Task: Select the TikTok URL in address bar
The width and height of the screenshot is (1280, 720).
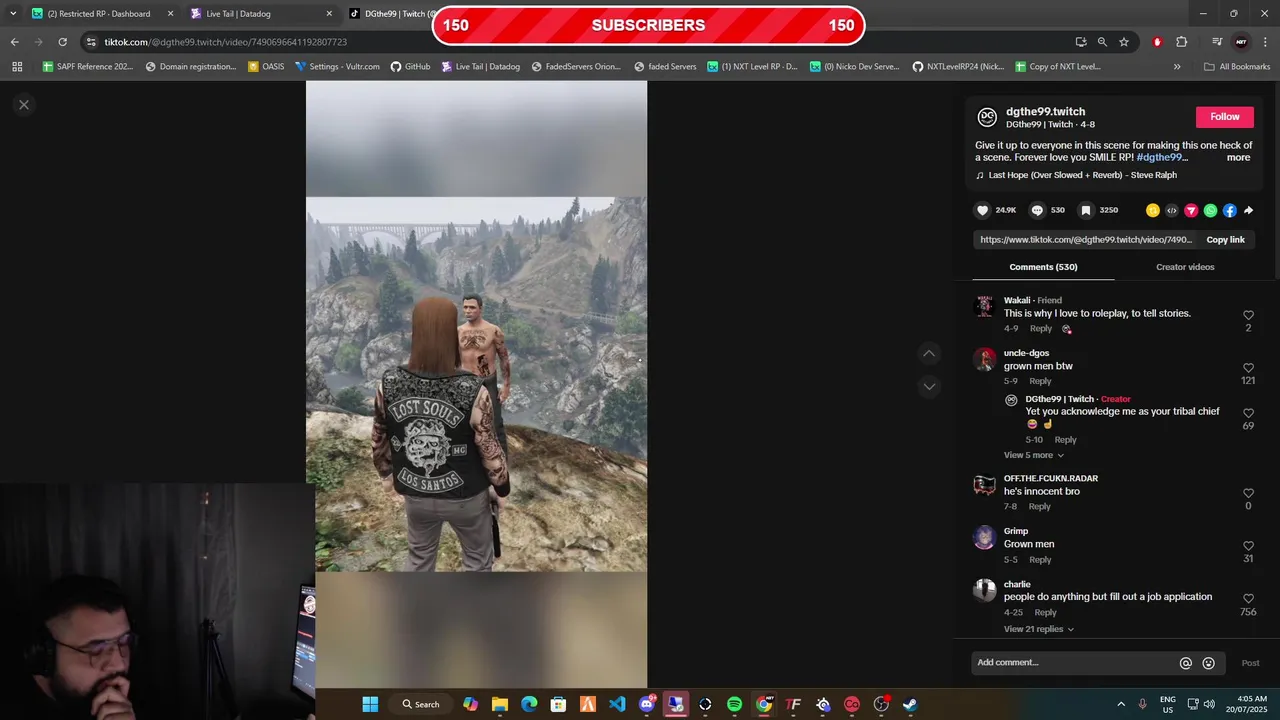Action: coord(226,42)
